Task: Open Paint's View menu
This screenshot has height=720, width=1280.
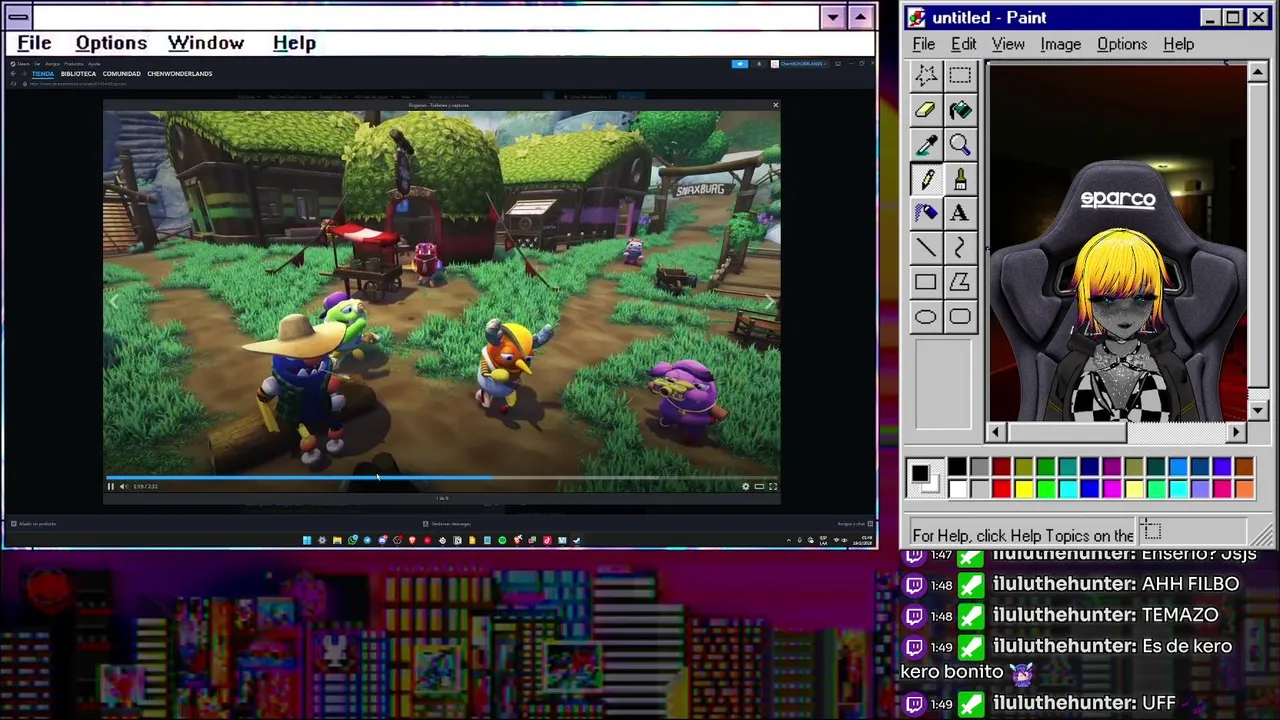Action: (1008, 44)
